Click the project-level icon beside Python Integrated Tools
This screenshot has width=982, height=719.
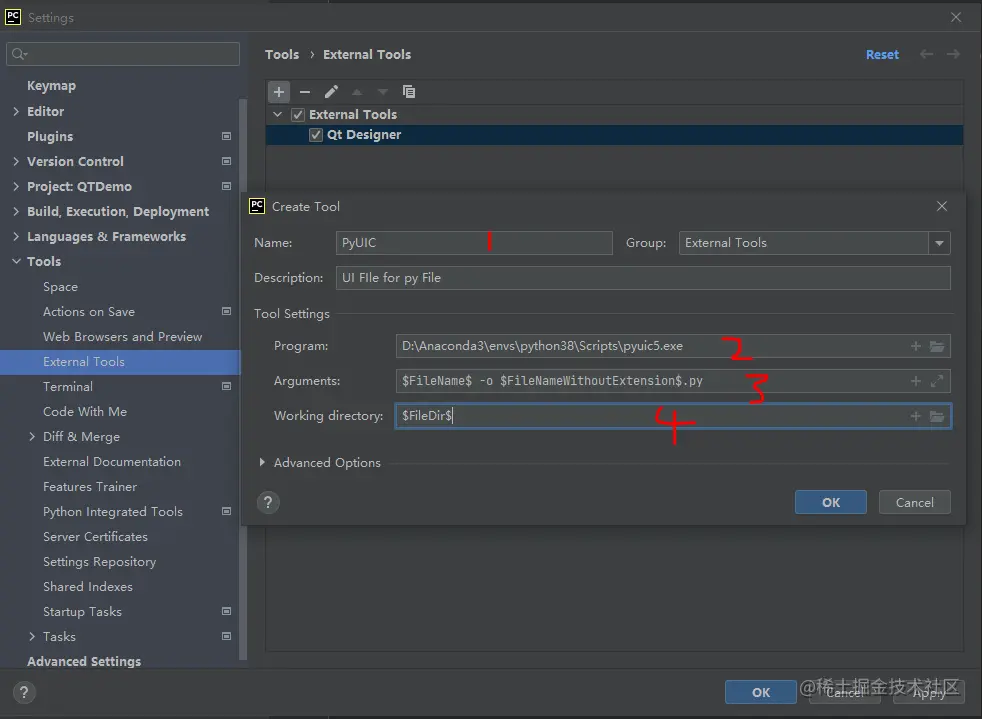point(227,511)
